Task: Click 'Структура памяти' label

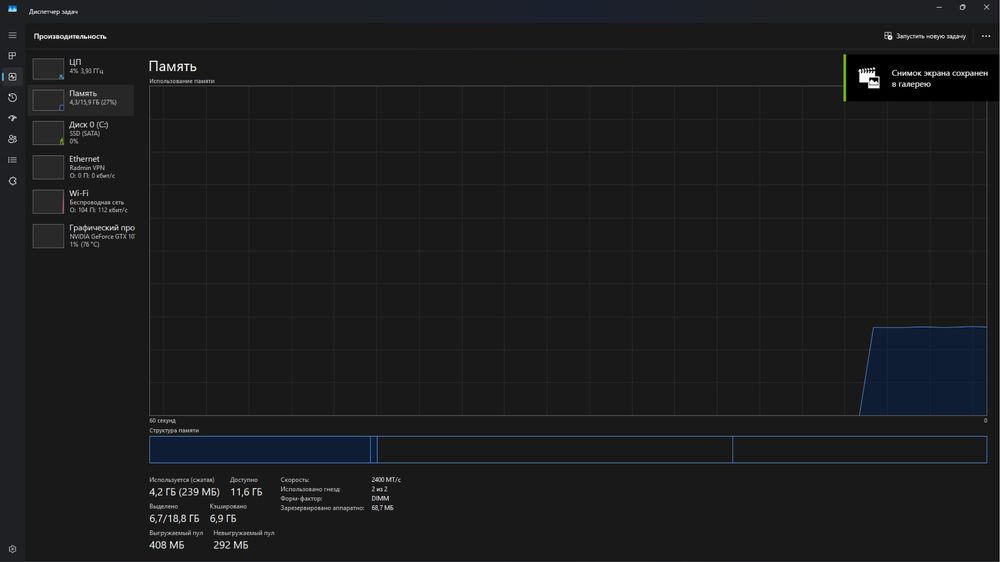Action: click(174, 431)
